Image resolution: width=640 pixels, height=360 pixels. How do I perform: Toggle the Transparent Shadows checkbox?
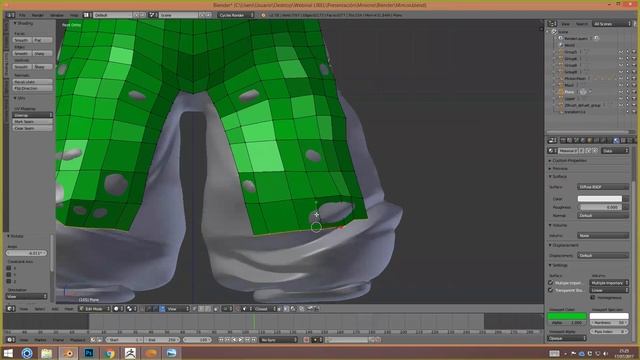tap(550, 290)
